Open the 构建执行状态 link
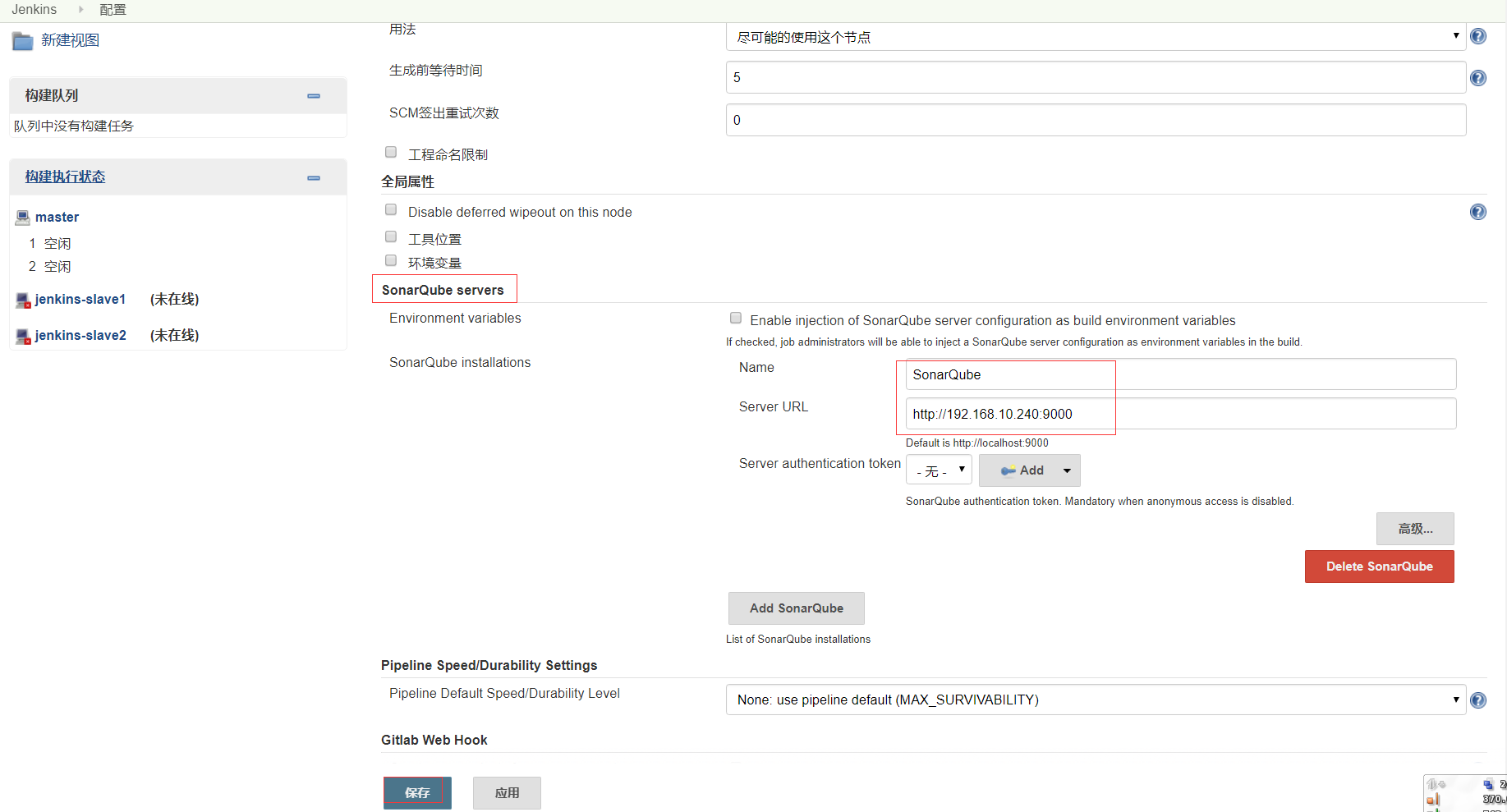The width and height of the screenshot is (1507, 812). click(x=65, y=177)
